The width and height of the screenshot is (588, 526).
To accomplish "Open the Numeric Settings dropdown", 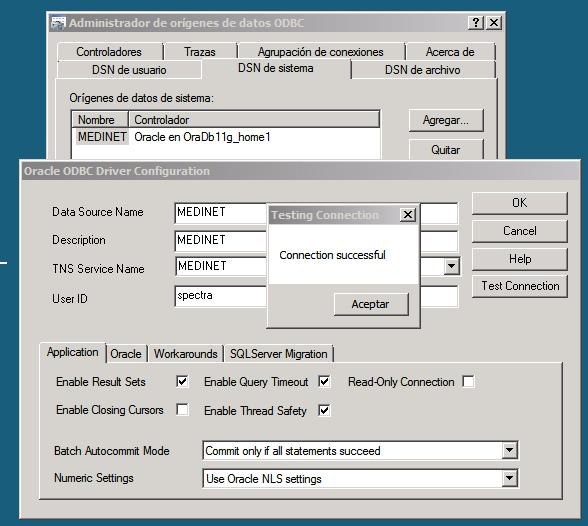I will click(509, 478).
